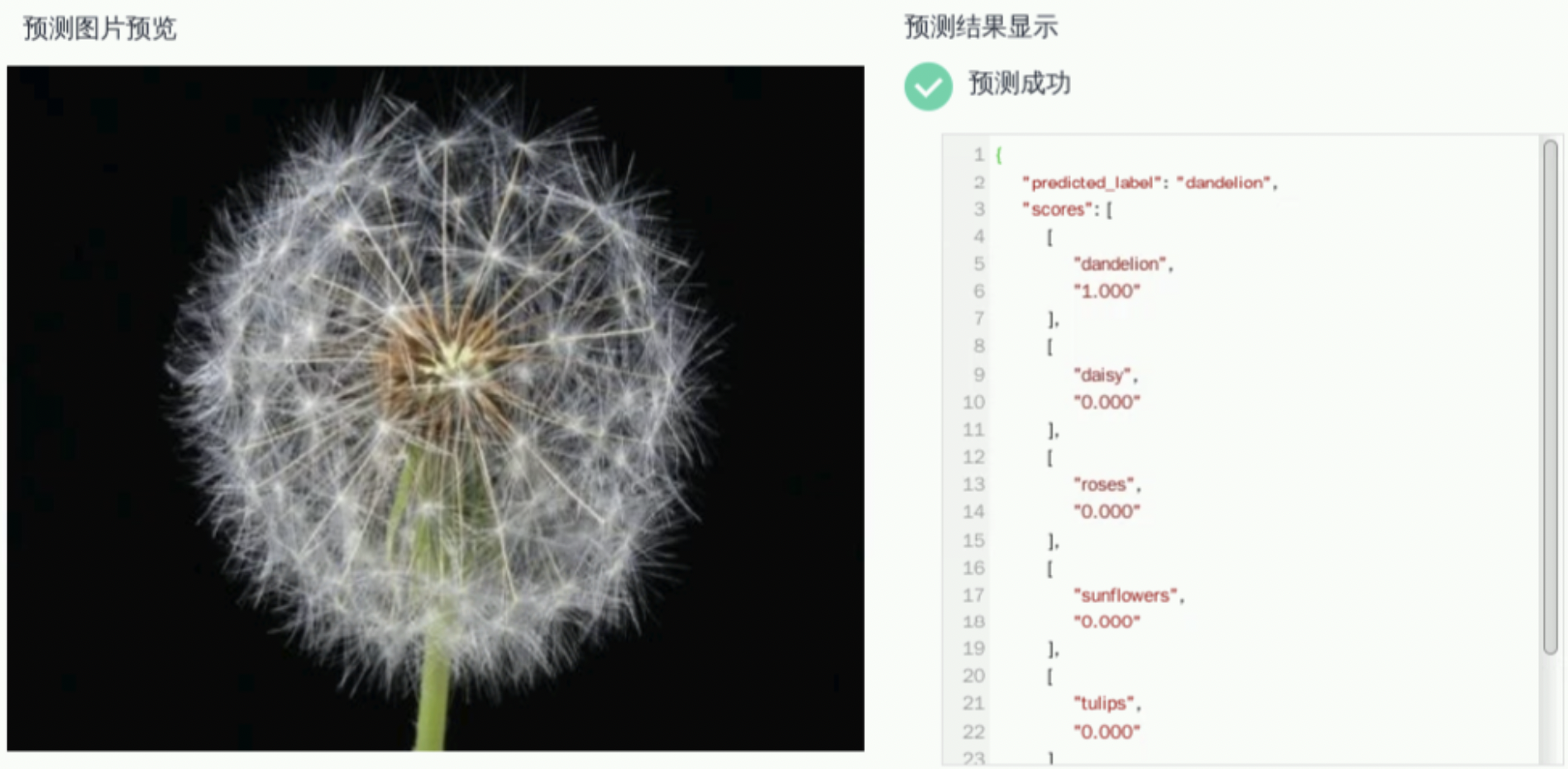1568x769 pixels.
Task: Click line number 1 in the gutter
Action: [x=978, y=155]
